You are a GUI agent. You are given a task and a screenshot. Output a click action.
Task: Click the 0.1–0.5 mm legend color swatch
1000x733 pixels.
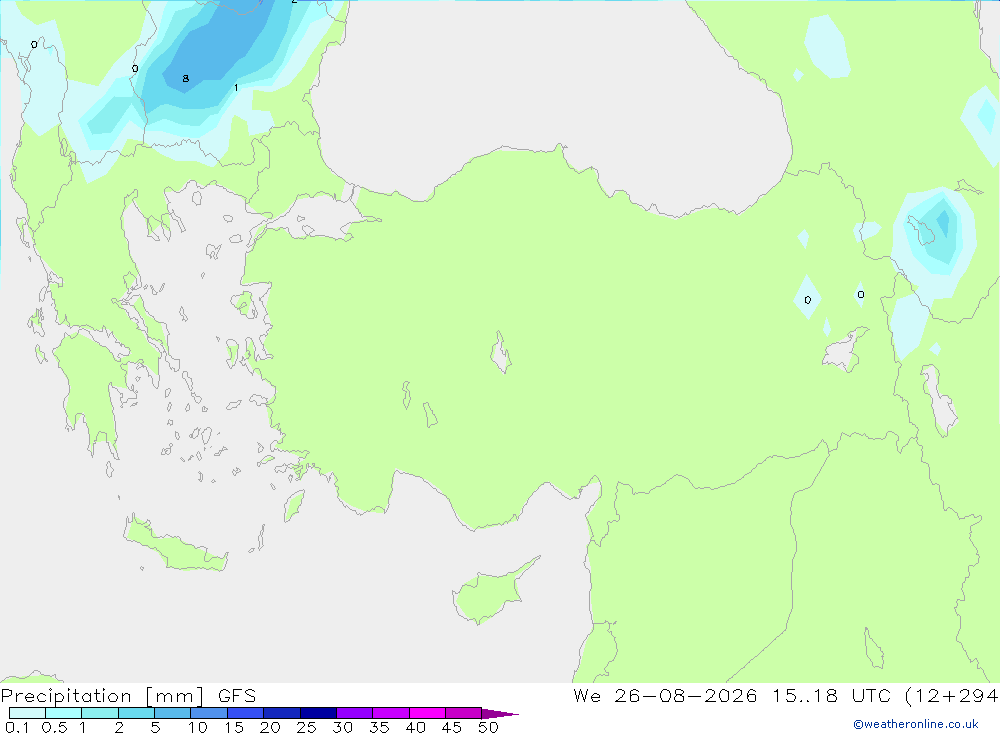pos(27,713)
